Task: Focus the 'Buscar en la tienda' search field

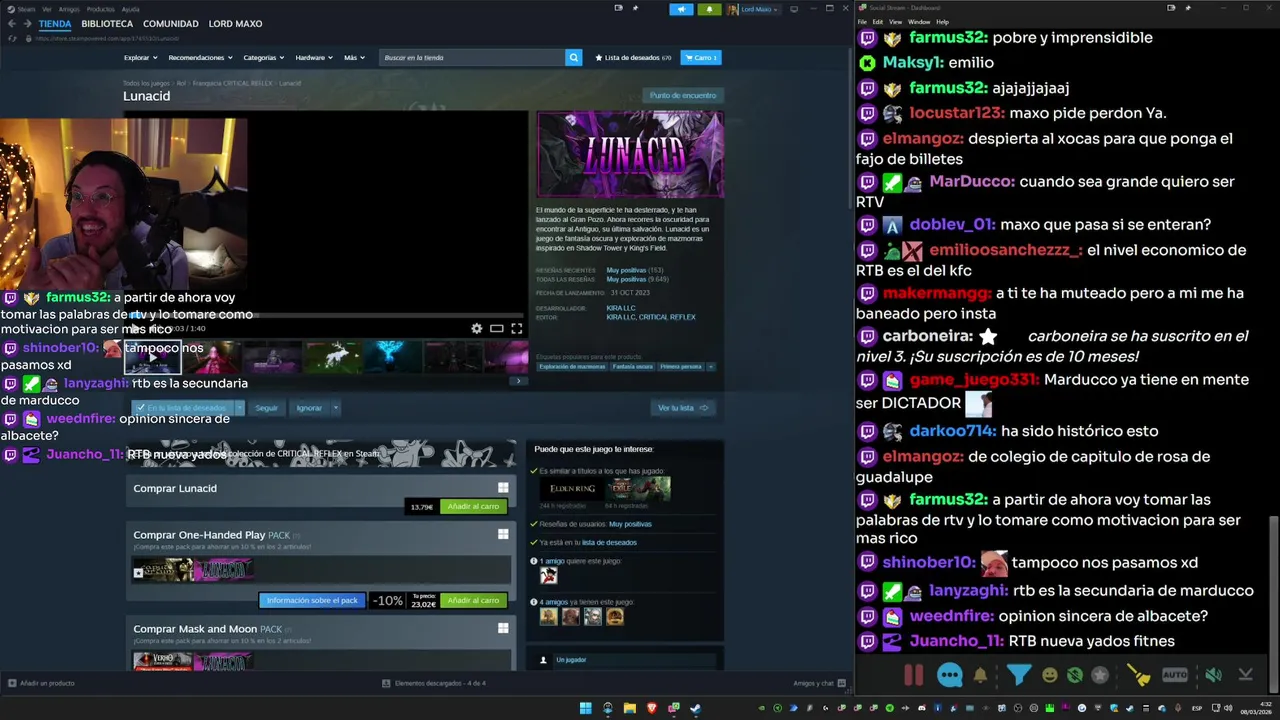Action: click(472, 58)
